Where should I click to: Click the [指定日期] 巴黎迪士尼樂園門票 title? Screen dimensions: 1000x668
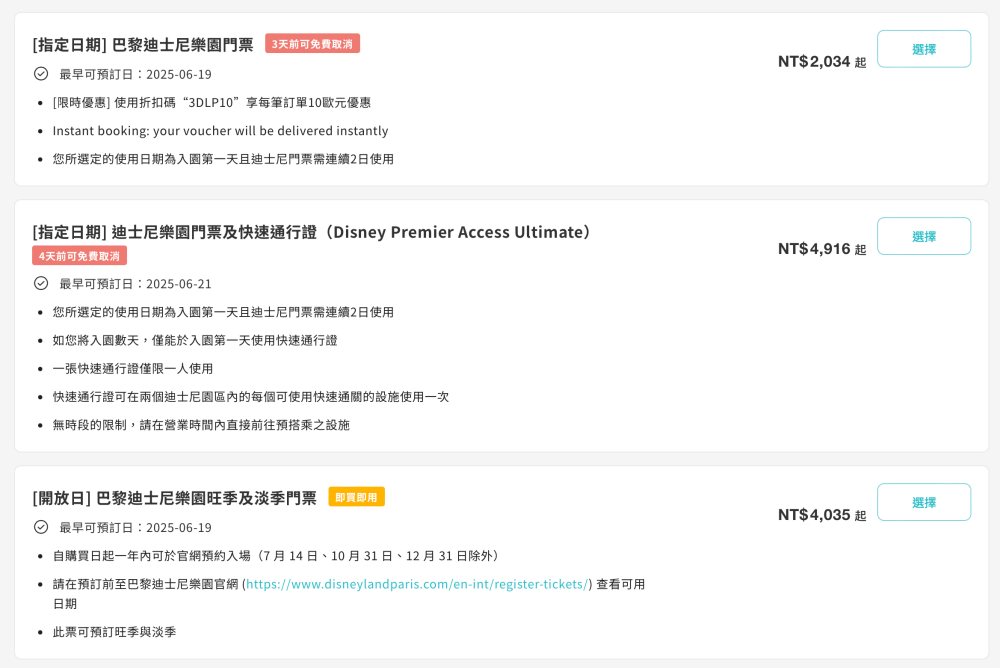click(143, 45)
